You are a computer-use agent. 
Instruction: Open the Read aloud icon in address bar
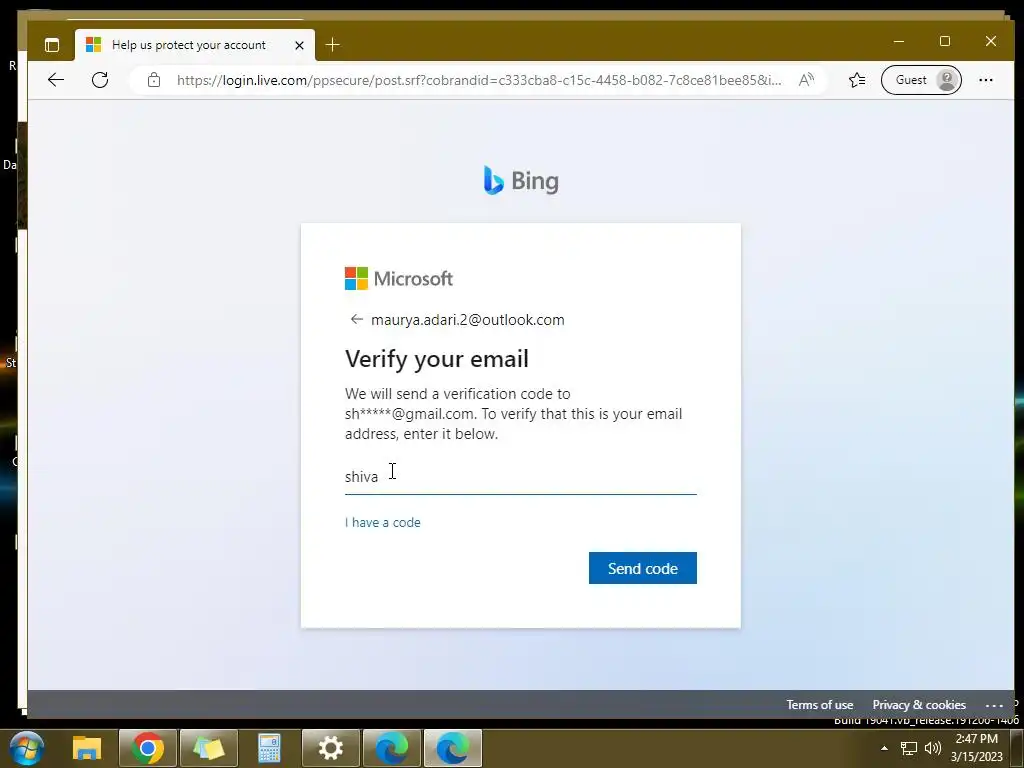coord(807,80)
